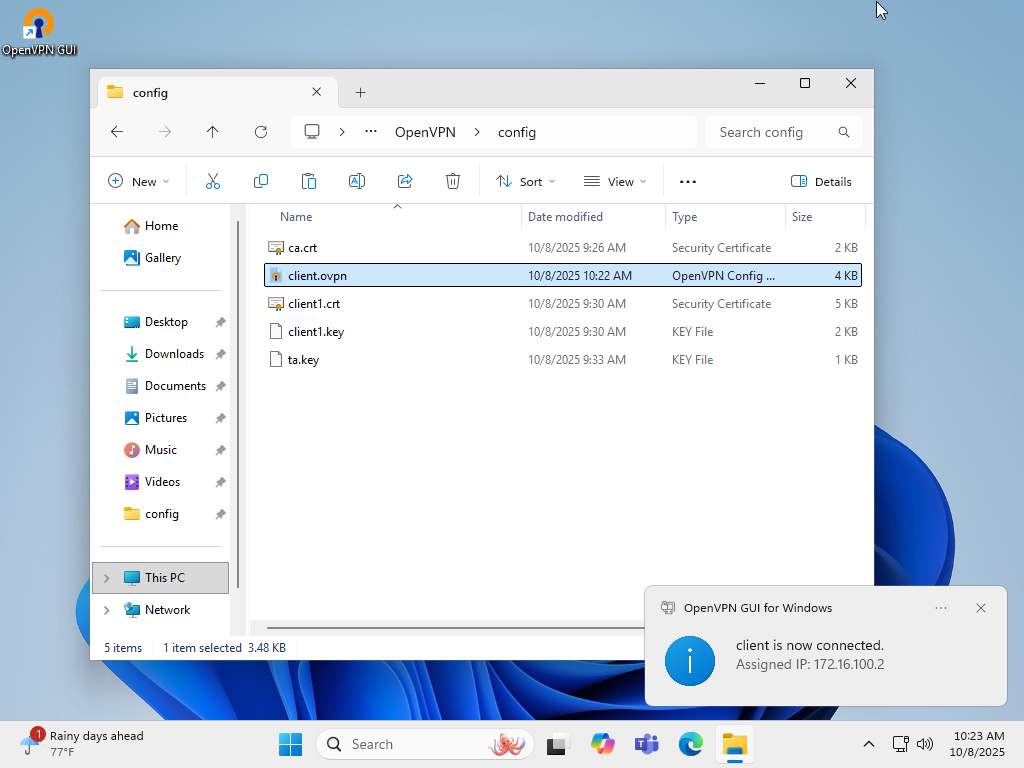Dismiss the OpenVPN connected notification
This screenshot has height=768, width=1024.
pos(981,608)
